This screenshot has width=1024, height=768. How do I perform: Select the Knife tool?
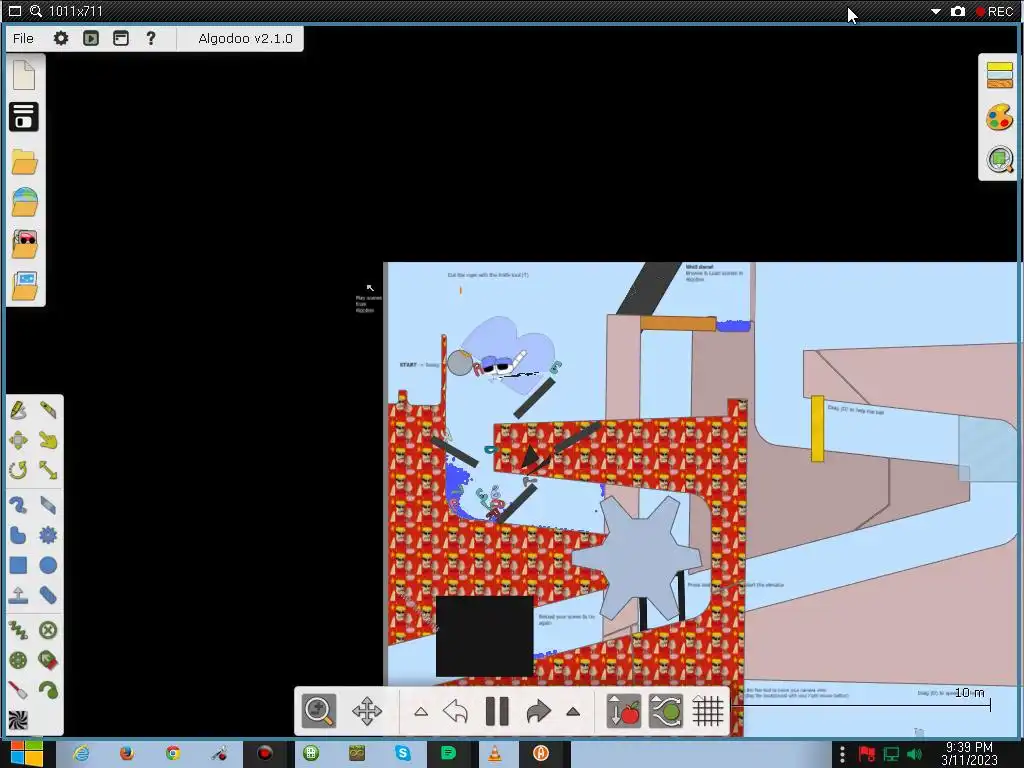coord(48,410)
